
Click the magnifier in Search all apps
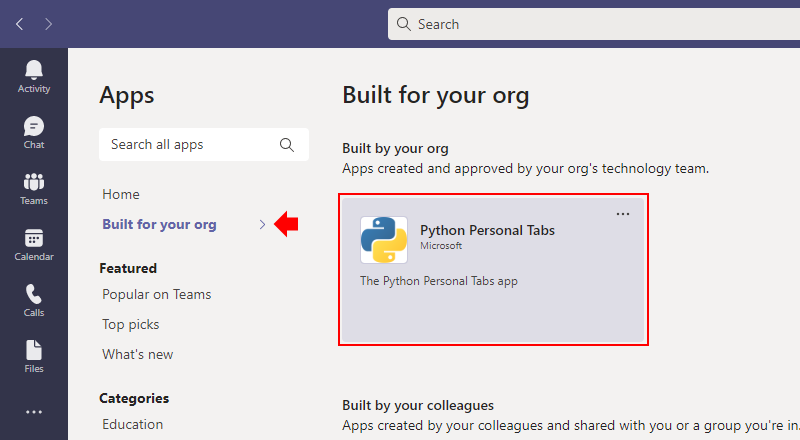[287, 145]
